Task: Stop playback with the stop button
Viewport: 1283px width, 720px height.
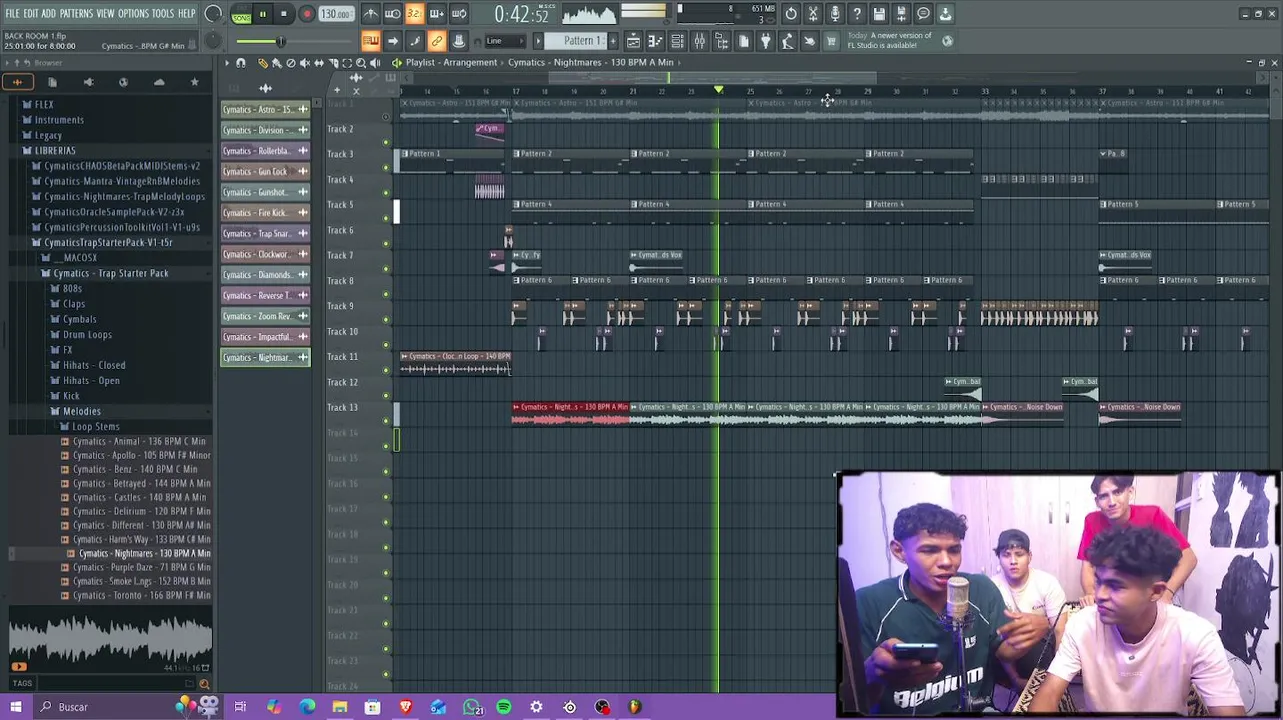Action: pyautogui.click(x=284, y=14)
